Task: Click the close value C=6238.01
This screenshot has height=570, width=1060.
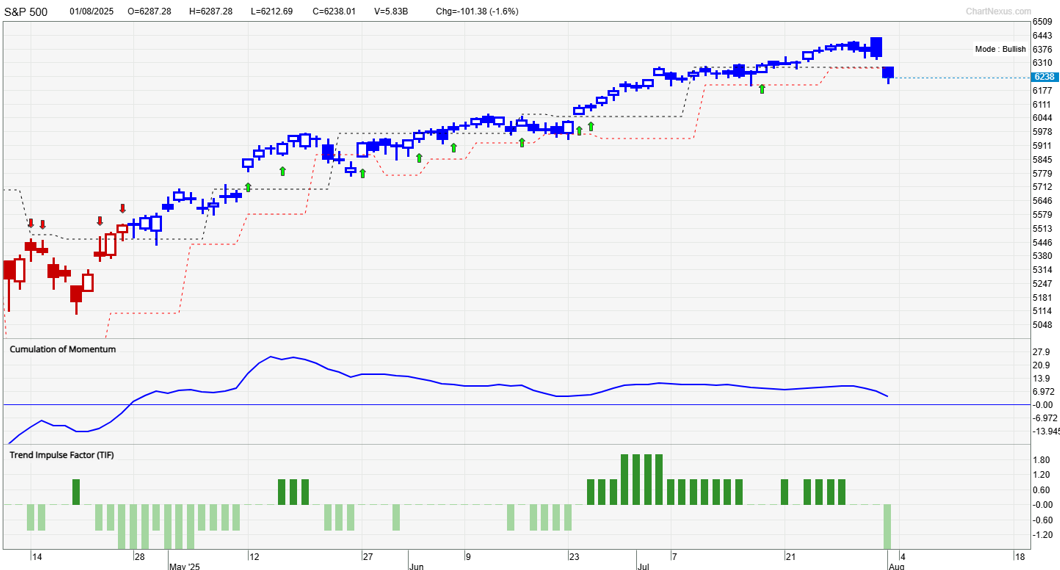Action: [334, 11]
